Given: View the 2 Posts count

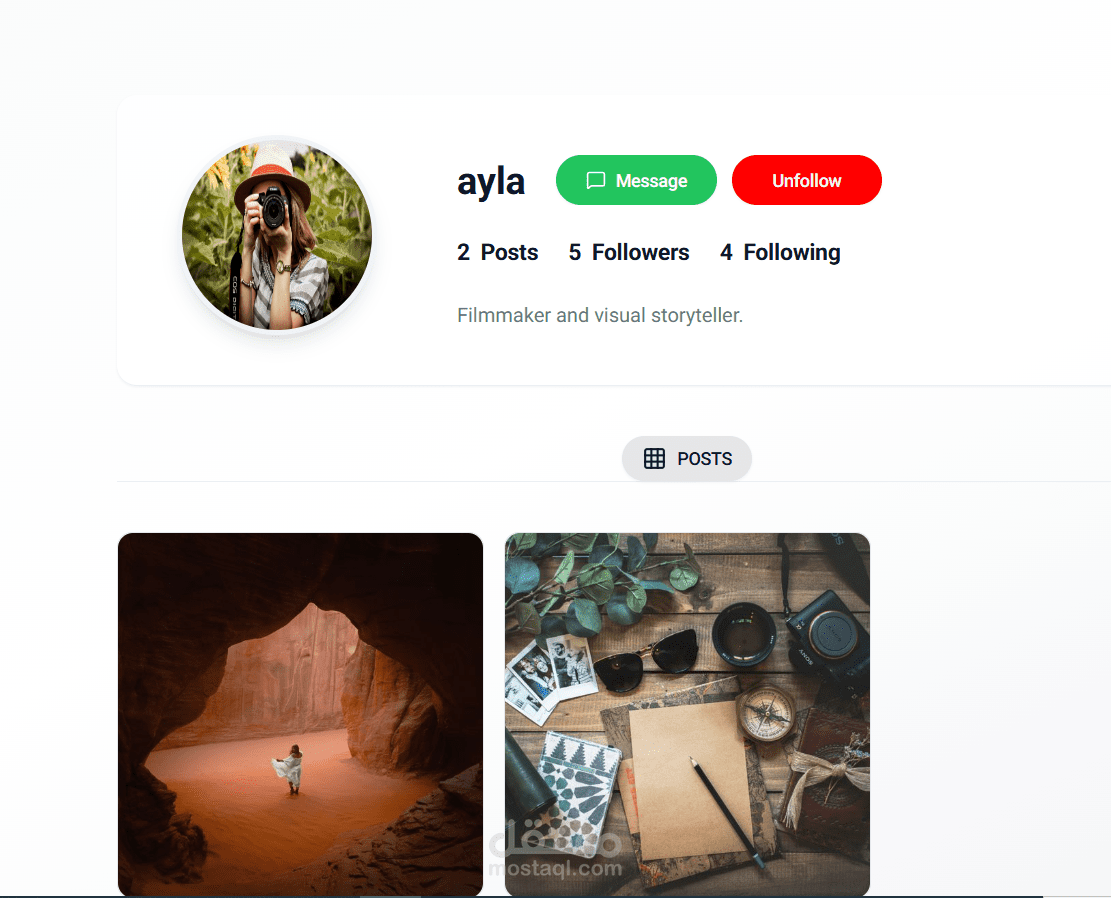Looking at the screenshot, I should click(x=497, y=252).
